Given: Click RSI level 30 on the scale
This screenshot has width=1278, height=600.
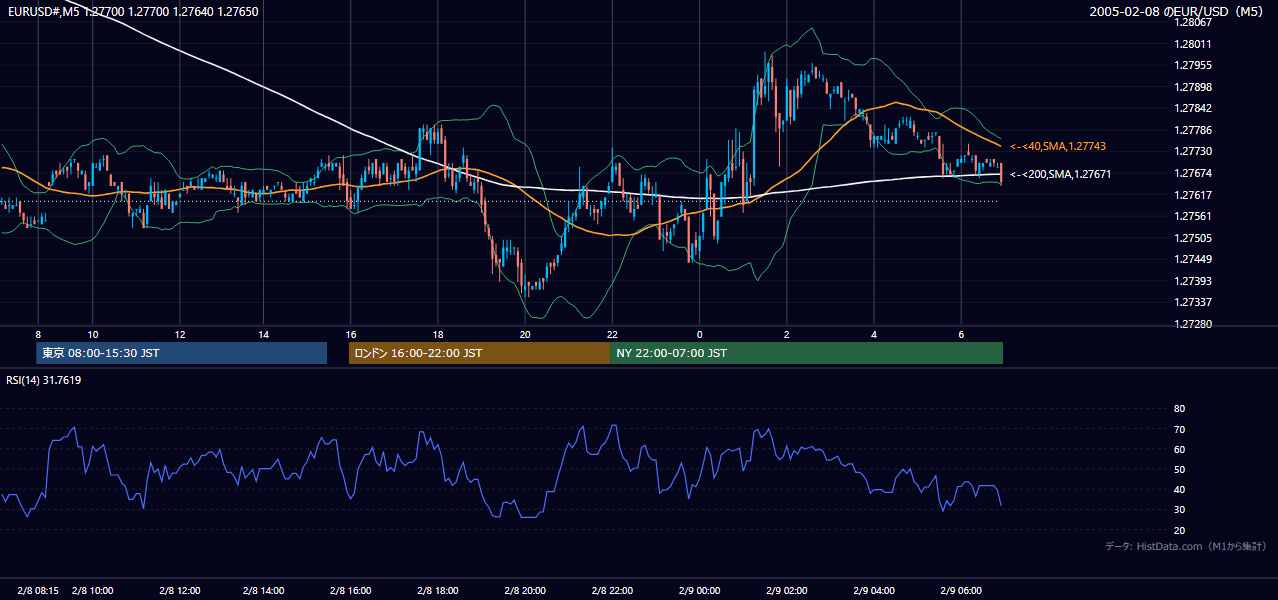Looking at the screenshot, I should point(1179,510).
